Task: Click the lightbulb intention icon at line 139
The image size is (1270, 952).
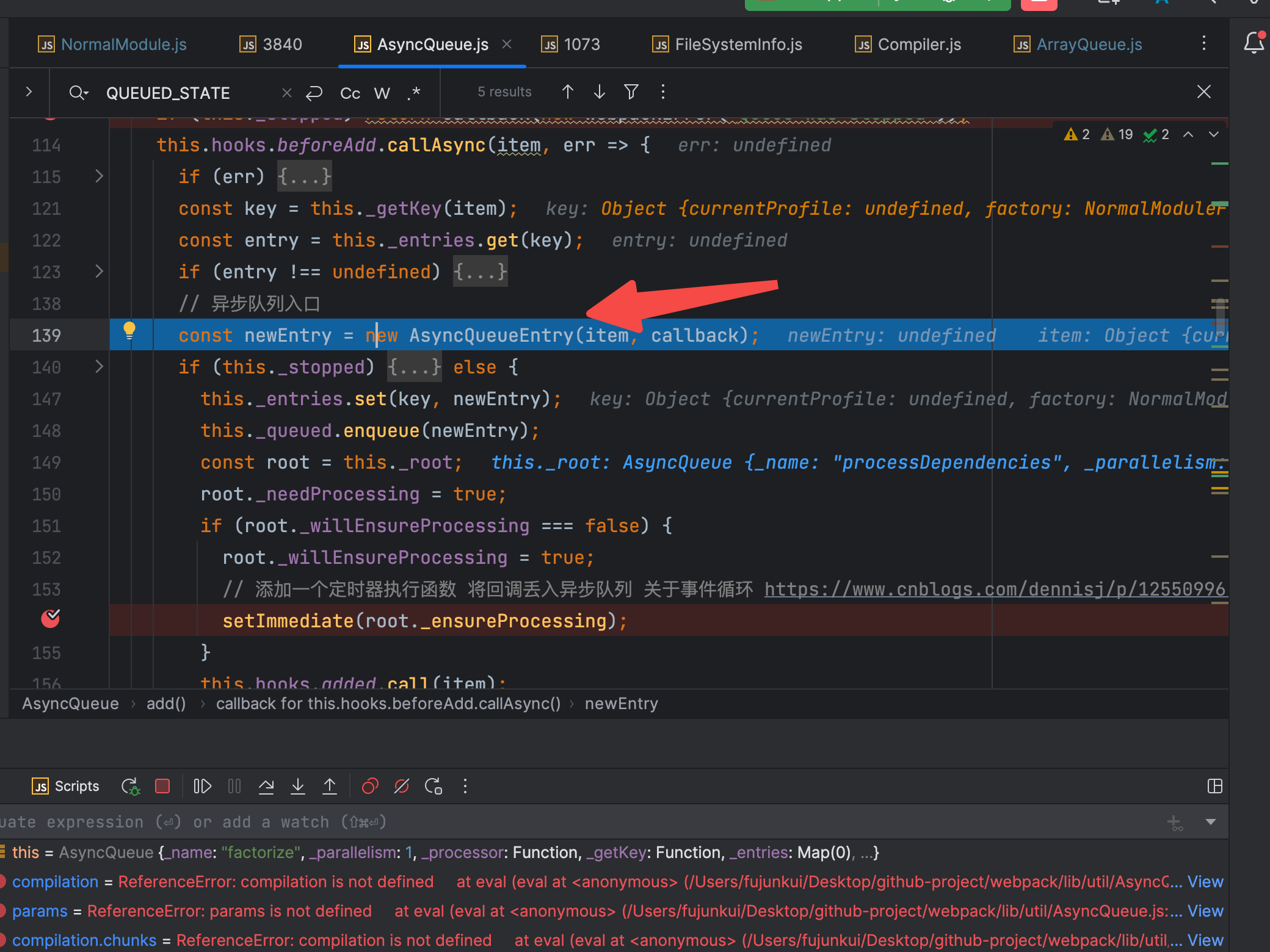Action: pyautogui.click(x=129, y=330)
